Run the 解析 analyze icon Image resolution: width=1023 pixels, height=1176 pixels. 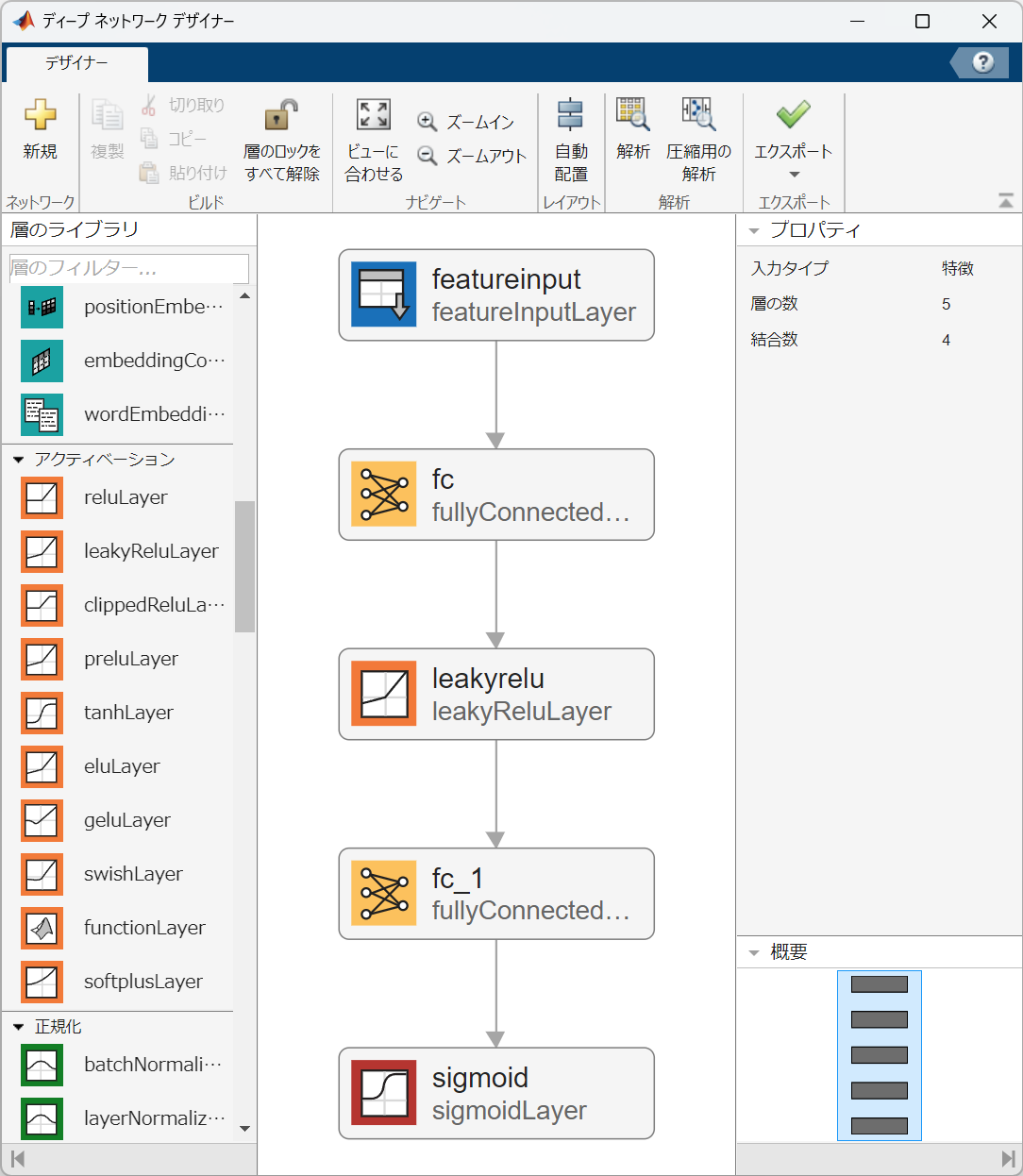(633, 115)
